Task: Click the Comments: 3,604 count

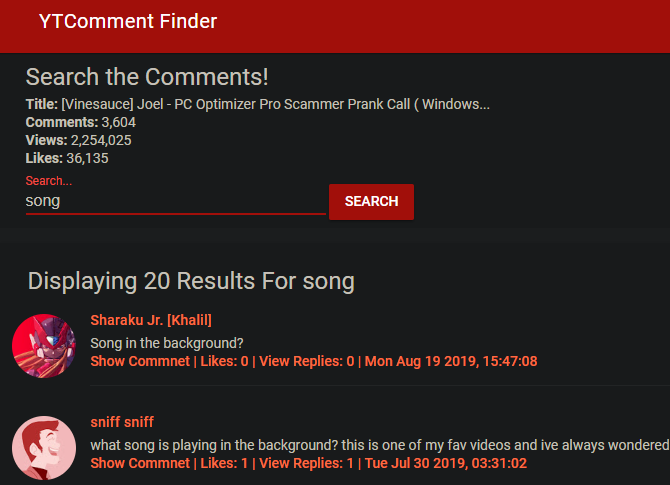Action: click(x=81, y=122)
